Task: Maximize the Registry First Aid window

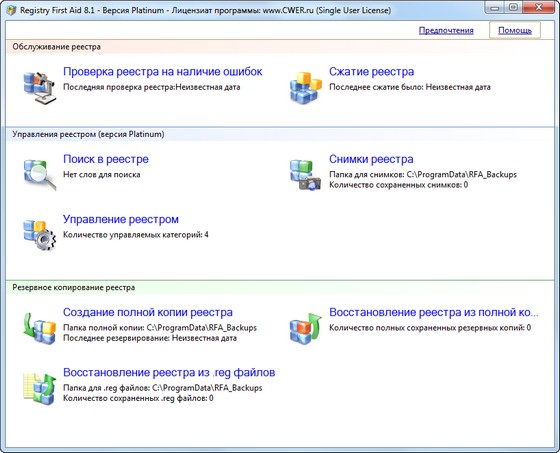Action: click(513, 7)
